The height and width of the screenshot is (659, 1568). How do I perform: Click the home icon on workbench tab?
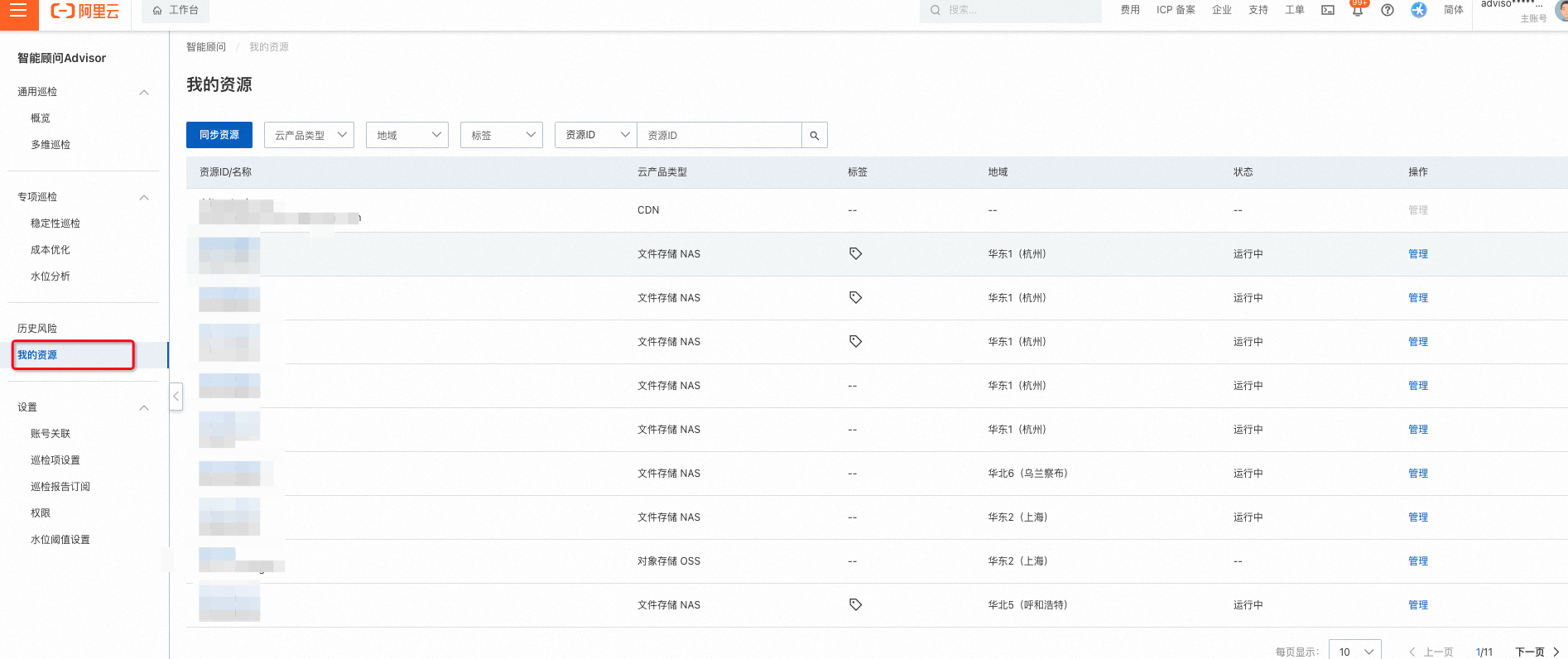[157, 11]
